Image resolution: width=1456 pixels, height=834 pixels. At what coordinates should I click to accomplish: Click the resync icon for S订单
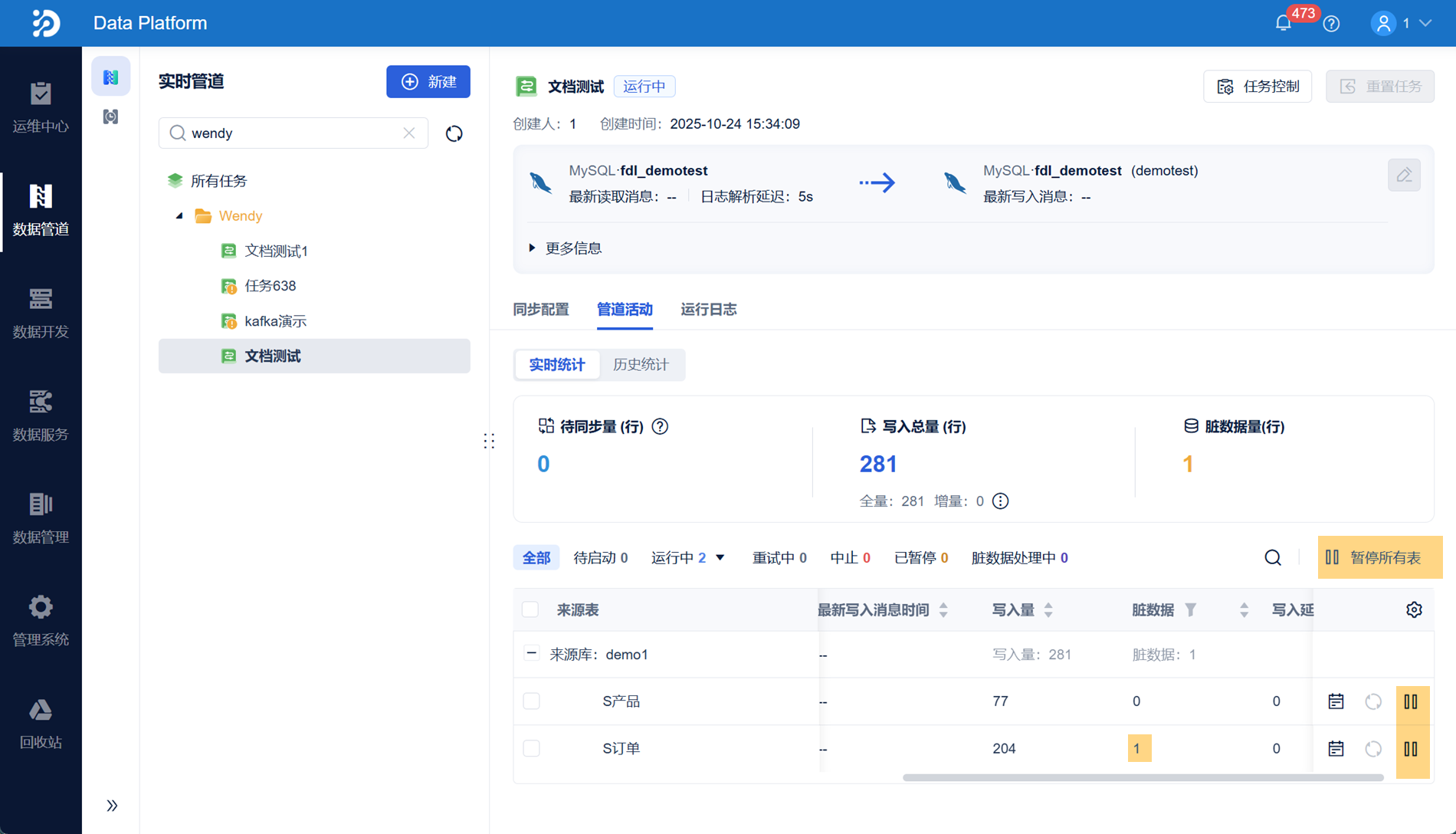click(x=1373, y=748)
